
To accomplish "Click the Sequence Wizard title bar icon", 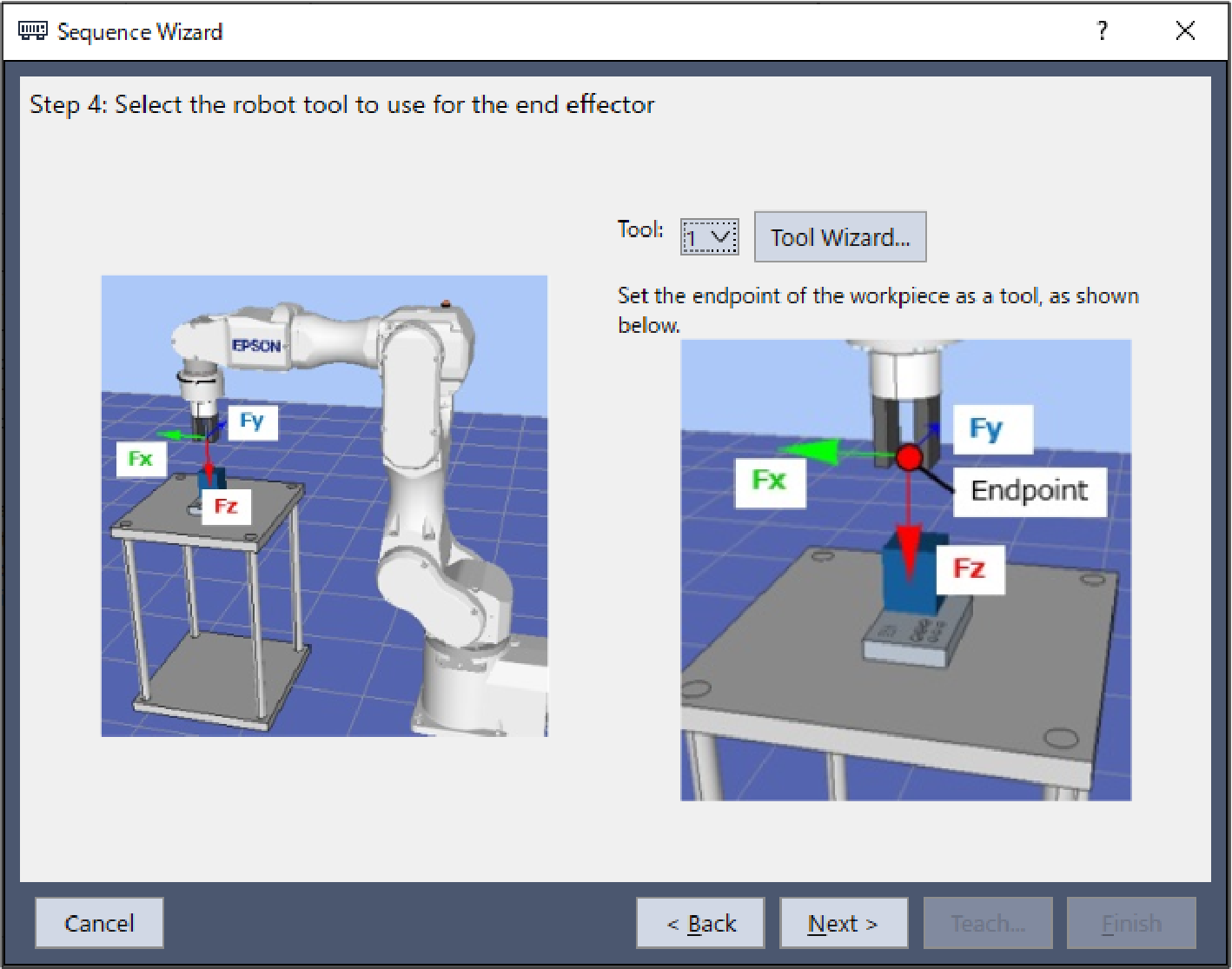I will pos(33,32).
